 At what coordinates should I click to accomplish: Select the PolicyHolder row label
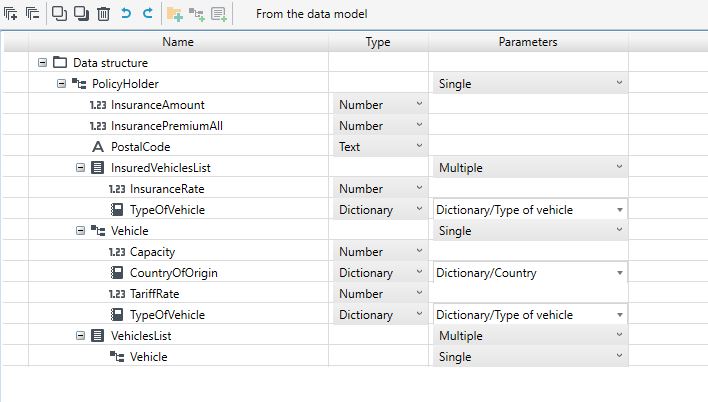tap(126, 84)
